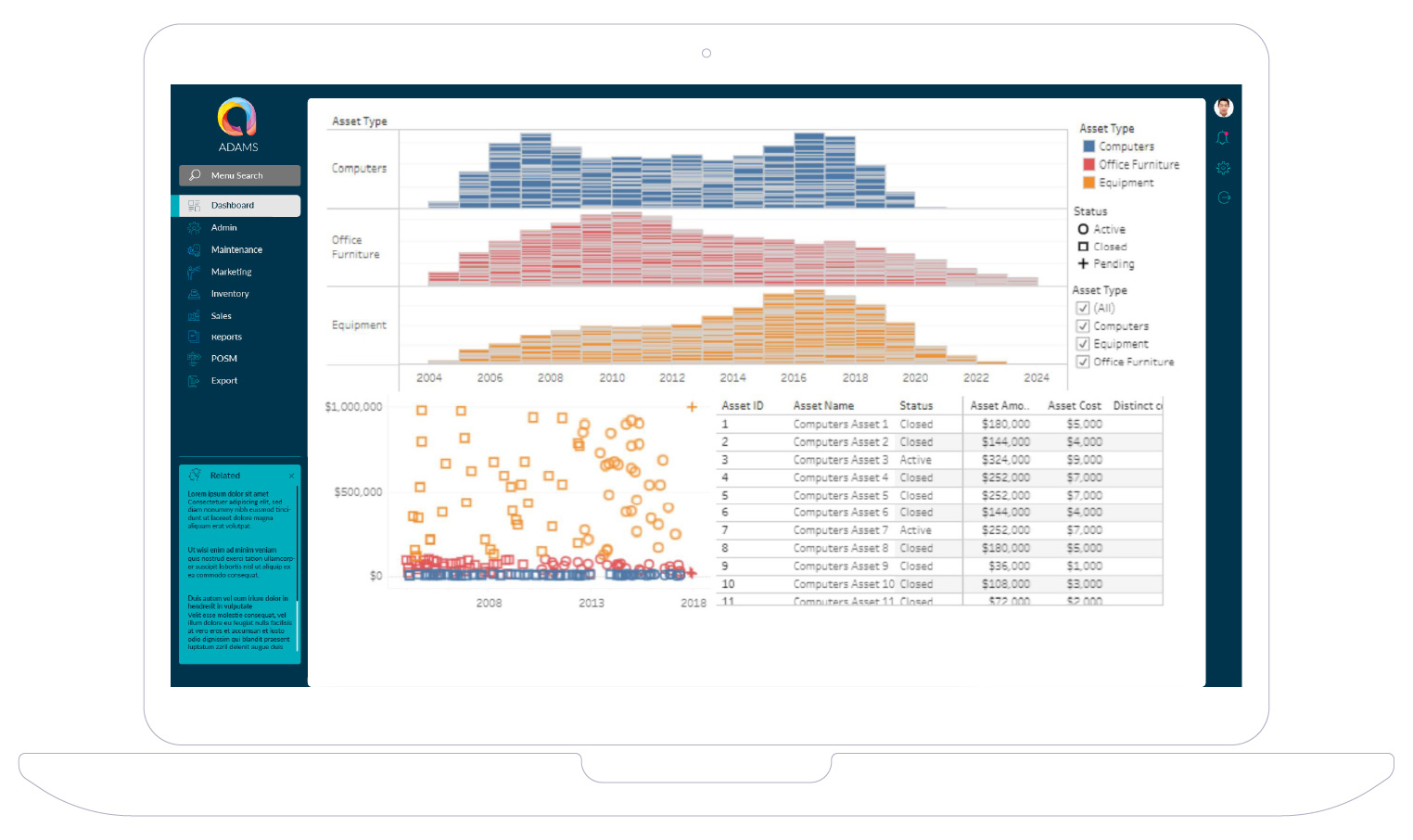
Task: Open the notifications bell icon
Action: pyautogui.click(x=1223, y=138)
